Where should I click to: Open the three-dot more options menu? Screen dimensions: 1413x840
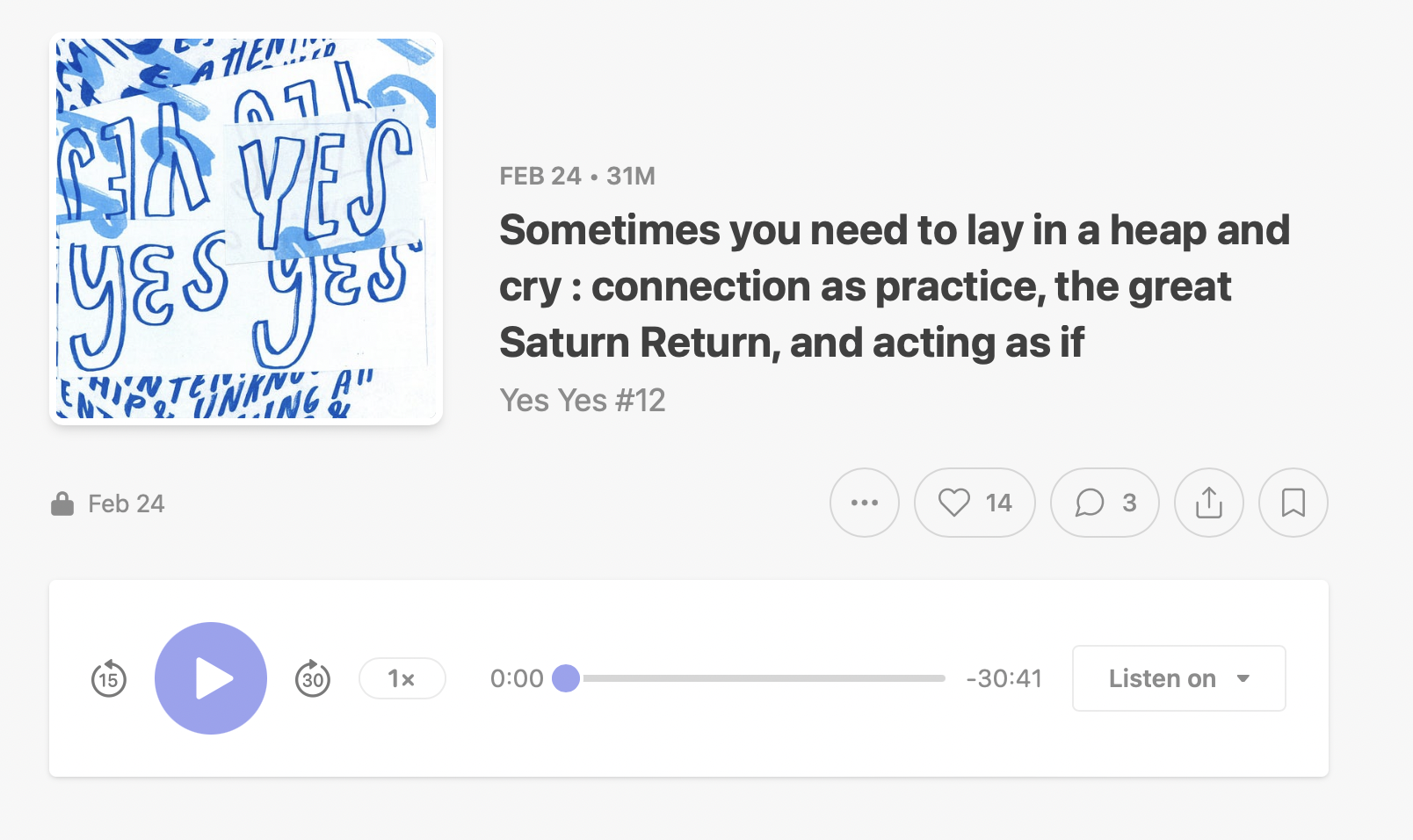click(865, 503)
